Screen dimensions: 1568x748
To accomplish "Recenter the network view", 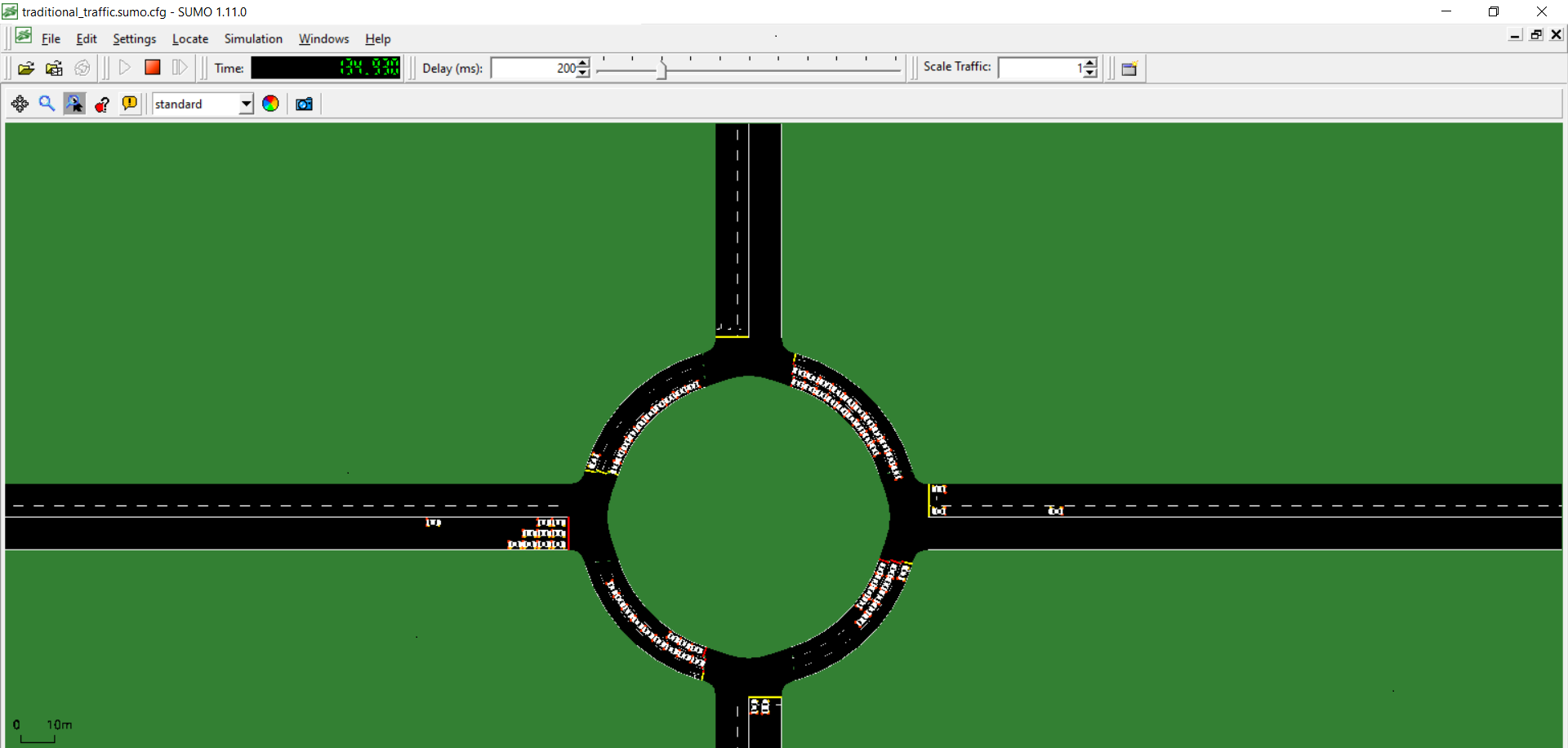I will pyautogui.click(x=20, y=104).
